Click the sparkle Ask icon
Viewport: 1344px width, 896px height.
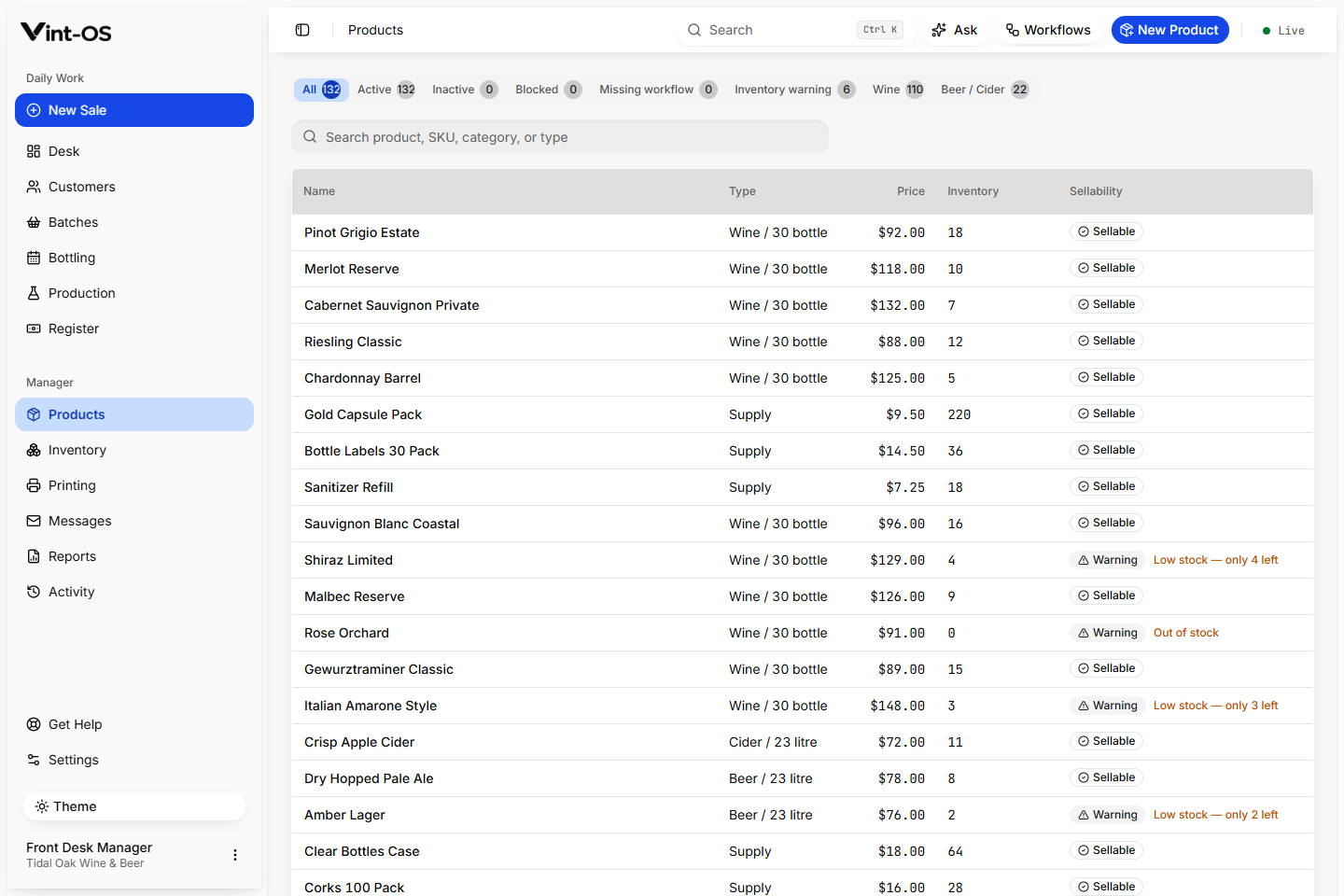(939, 30)
